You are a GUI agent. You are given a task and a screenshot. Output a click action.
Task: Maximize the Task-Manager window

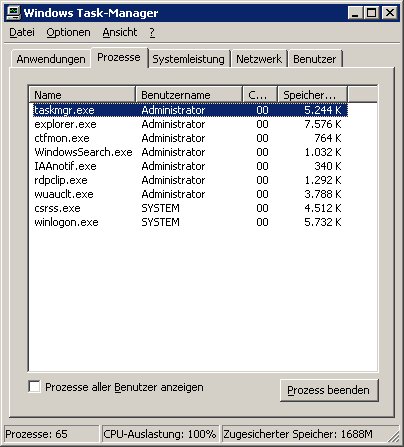click(x=371, y=13)
